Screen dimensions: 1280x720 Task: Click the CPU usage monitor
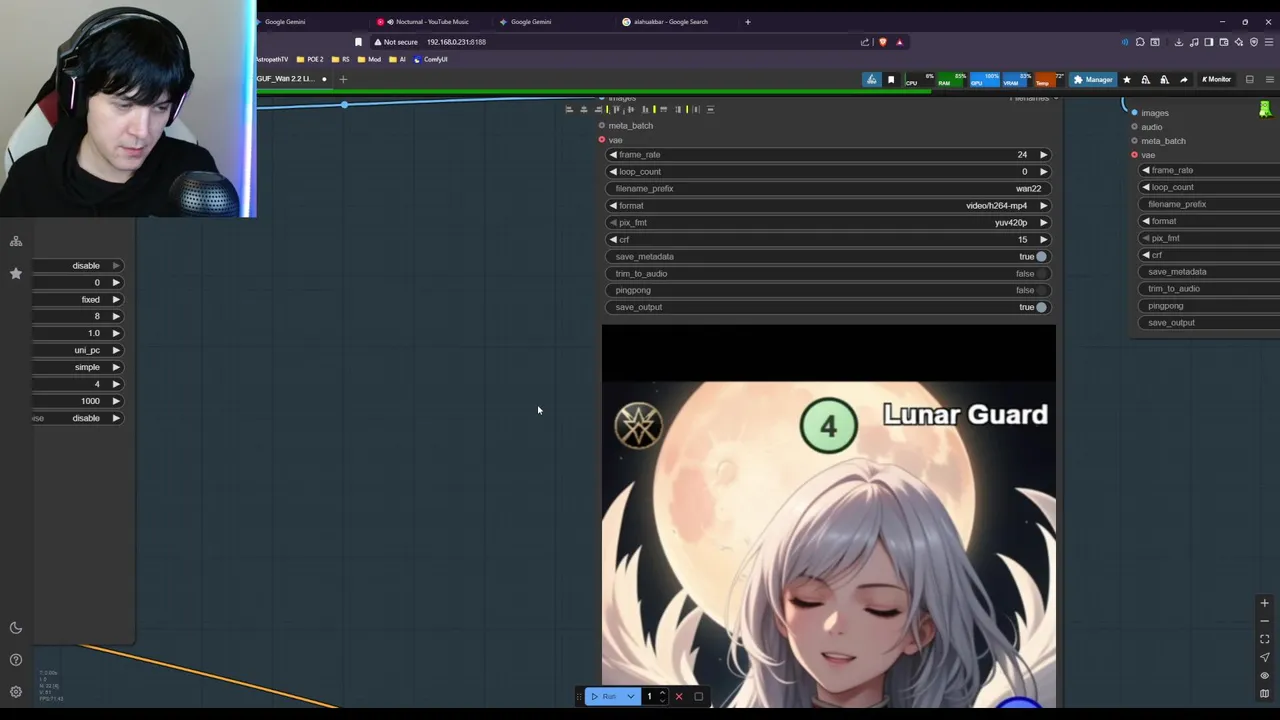[x=919, y=80]
